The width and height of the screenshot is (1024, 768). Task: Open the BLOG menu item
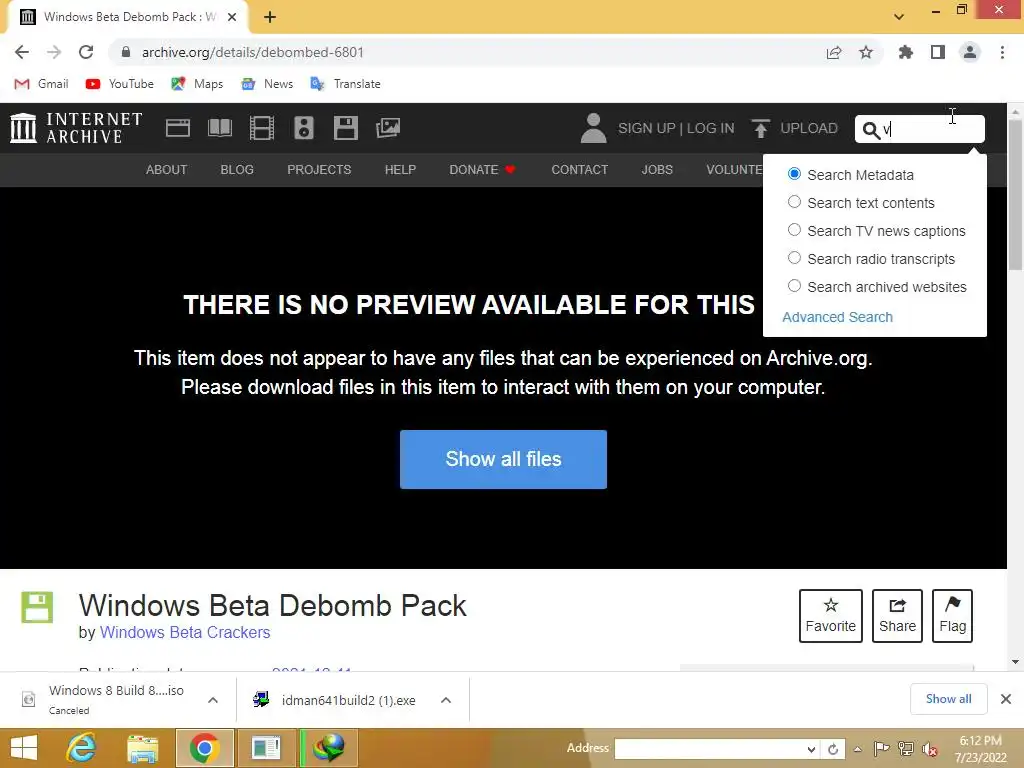pyautogui.click(x=237, y=170)
